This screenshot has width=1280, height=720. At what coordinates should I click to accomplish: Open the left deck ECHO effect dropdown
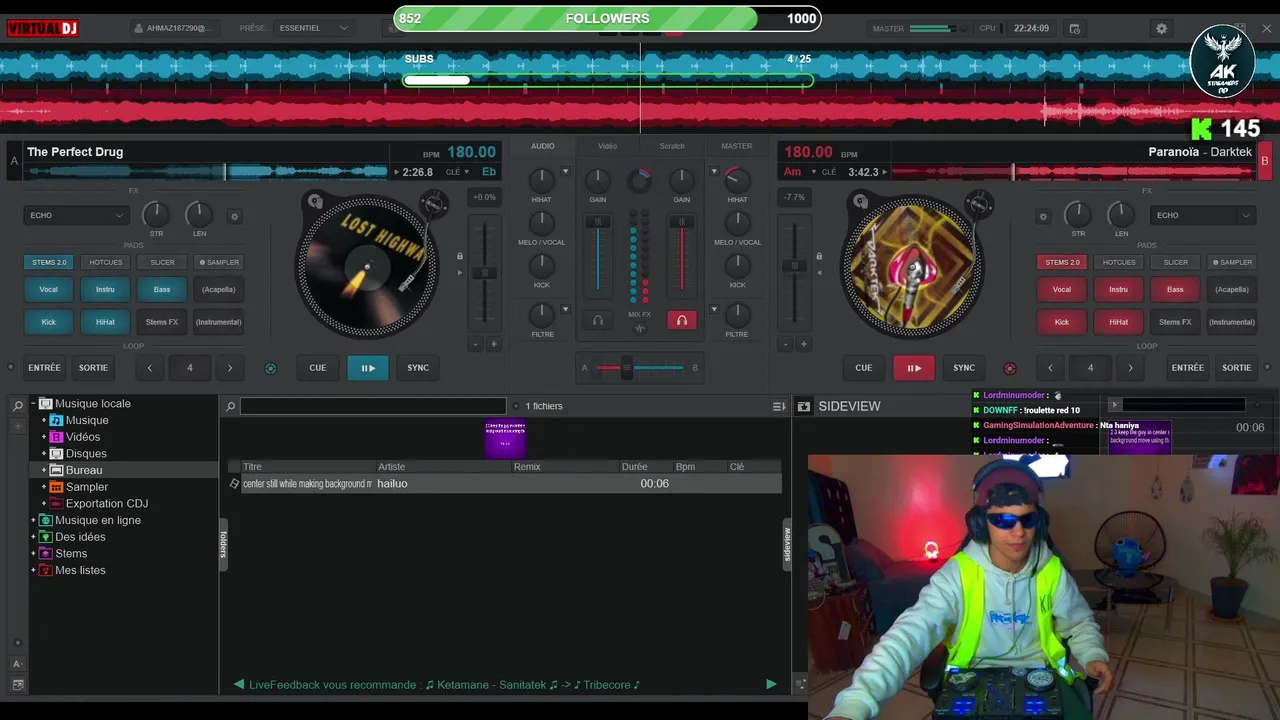pyautogui.click(x=76, y=215)
